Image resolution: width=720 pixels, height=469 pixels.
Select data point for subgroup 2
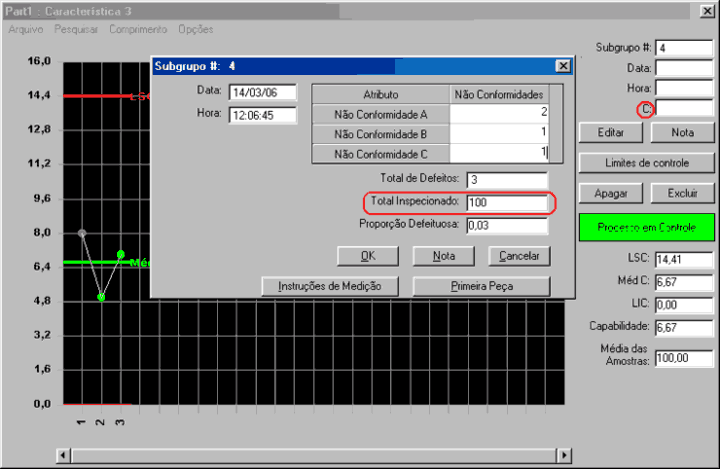click(101, 297)
